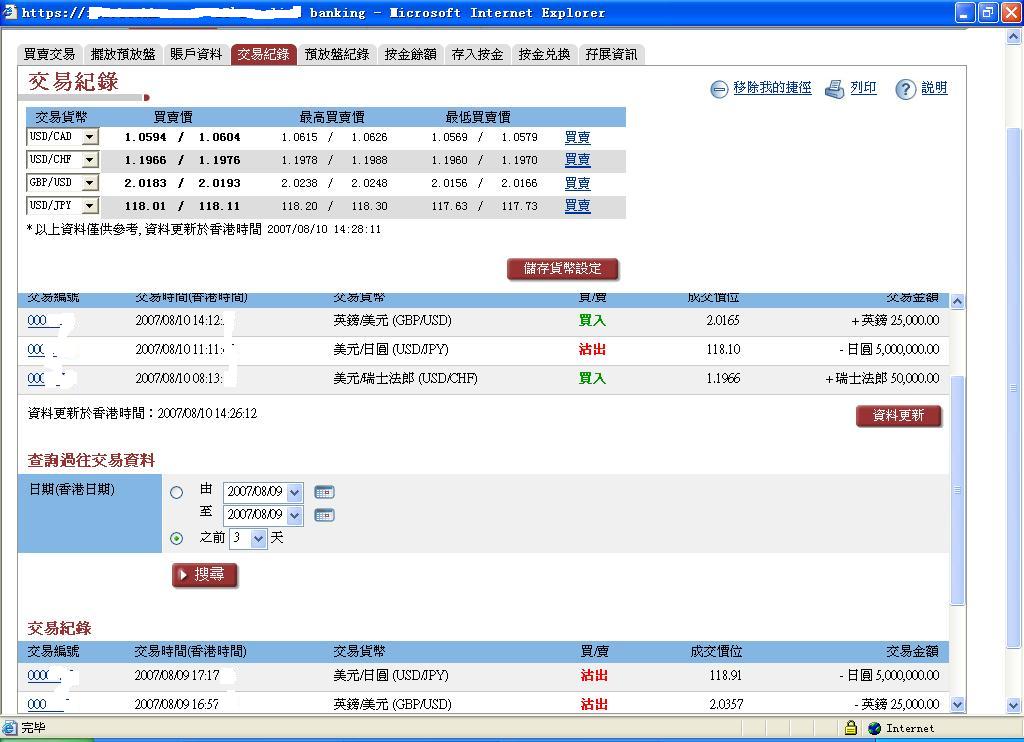1024x742 pixels.
Task: Expand the 至 end date dropdown 2007/08/09
Action: pyautogui.click(x=295, y=515)
